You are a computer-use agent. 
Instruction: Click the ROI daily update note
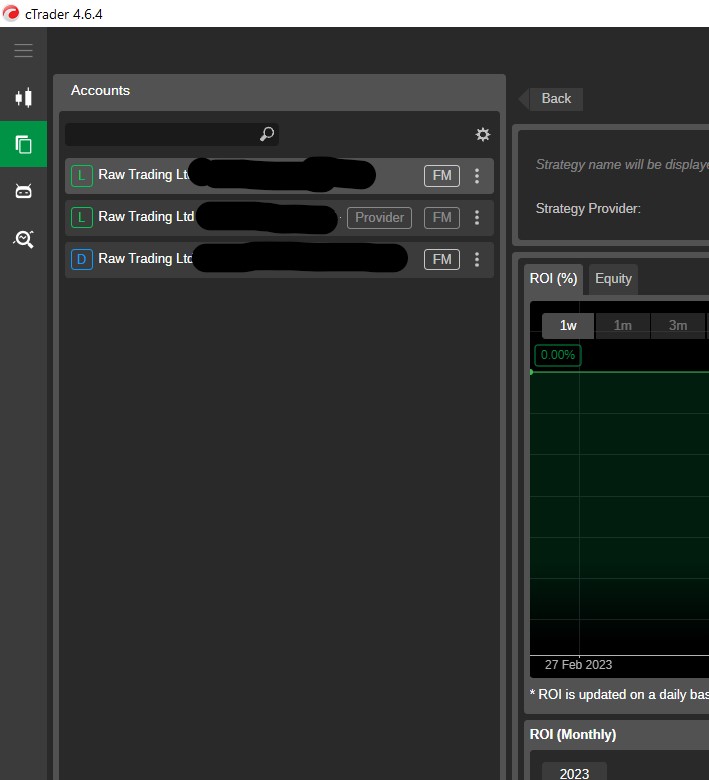click(x=619, y=694)
